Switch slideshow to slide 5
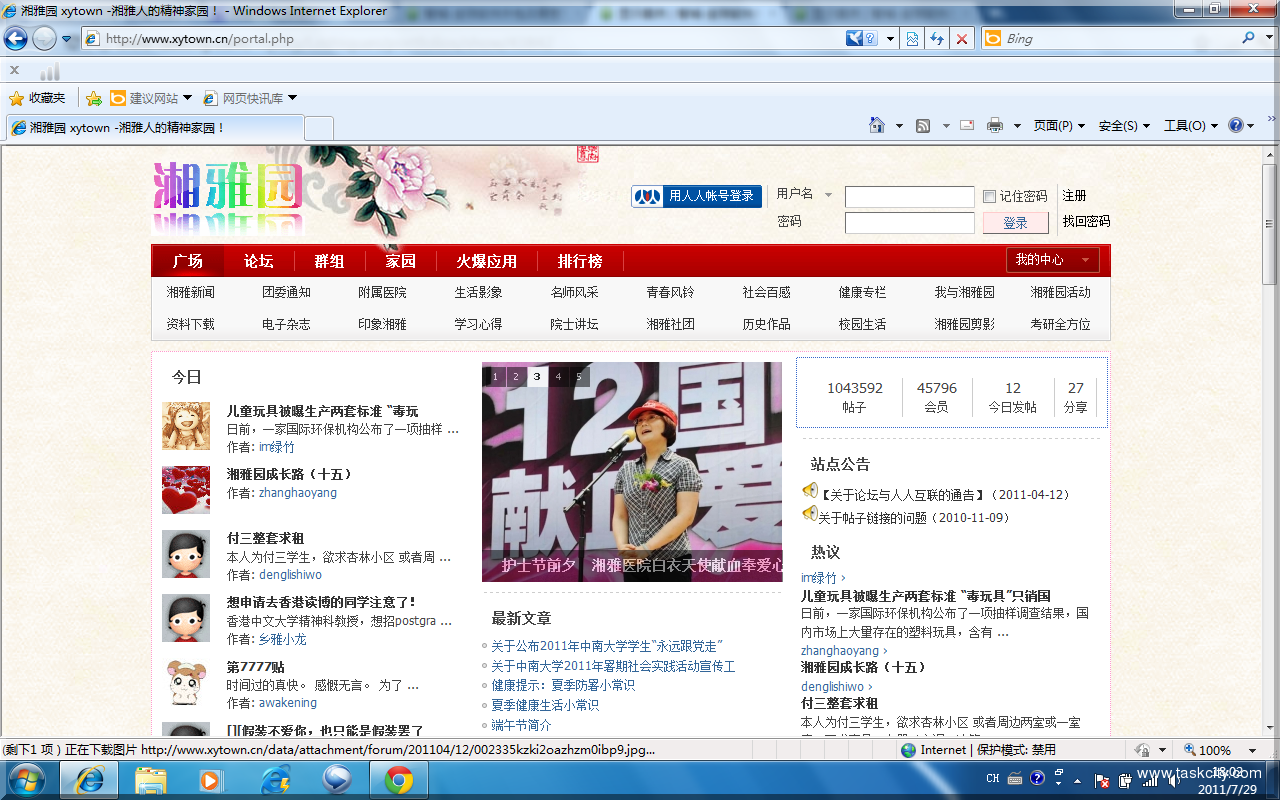Image resolution: width=1280 pixels, height=800 pixels. 580,377
